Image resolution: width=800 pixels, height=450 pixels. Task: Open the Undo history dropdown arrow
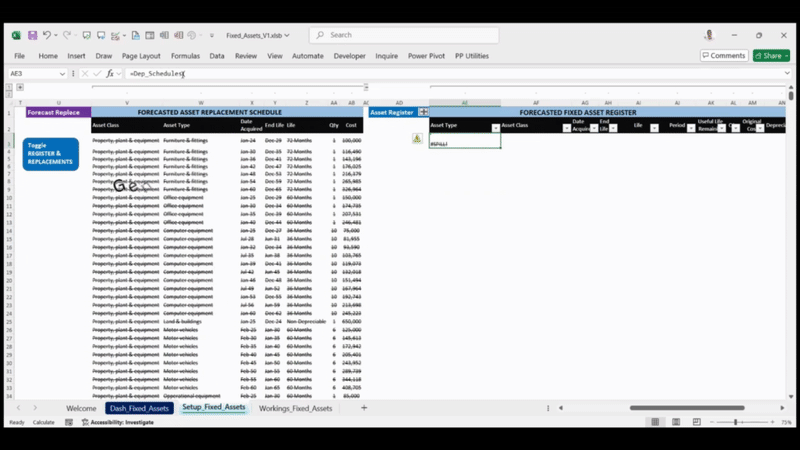[56, 35]
